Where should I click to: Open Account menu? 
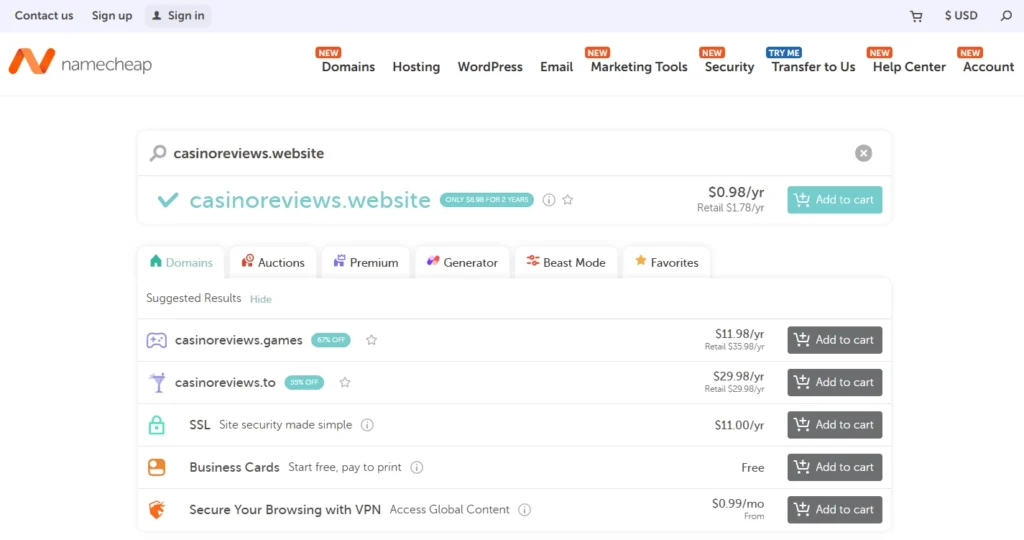988,67
